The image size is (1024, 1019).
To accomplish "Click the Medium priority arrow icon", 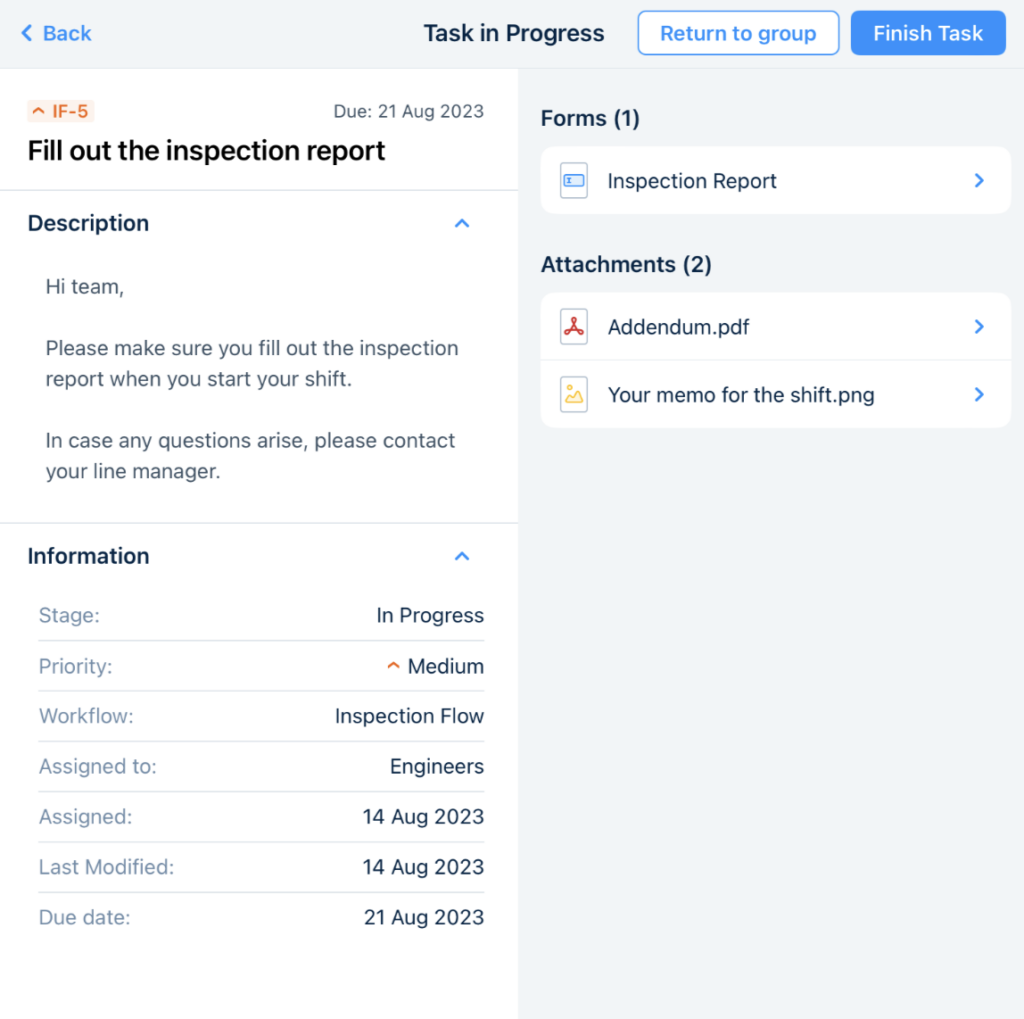I will pyautogui.click(x=394, y=666).
